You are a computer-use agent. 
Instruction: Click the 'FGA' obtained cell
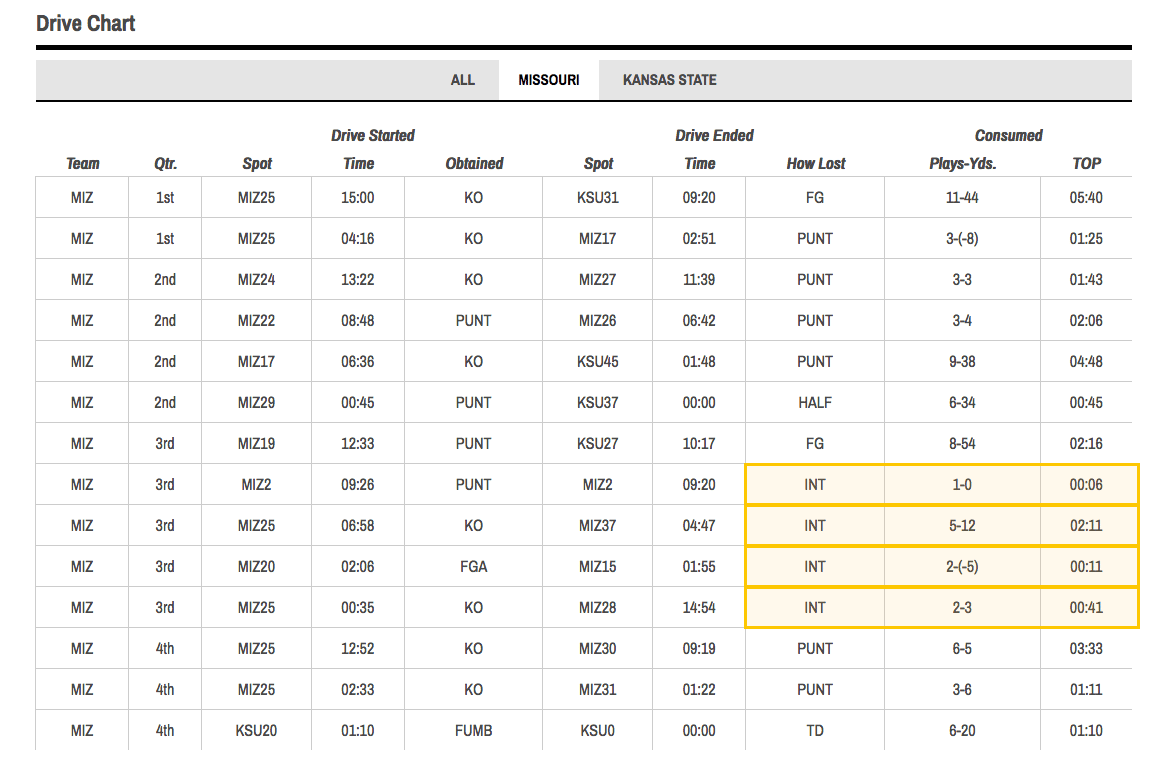pyautogui.click(x=473, y=567)
